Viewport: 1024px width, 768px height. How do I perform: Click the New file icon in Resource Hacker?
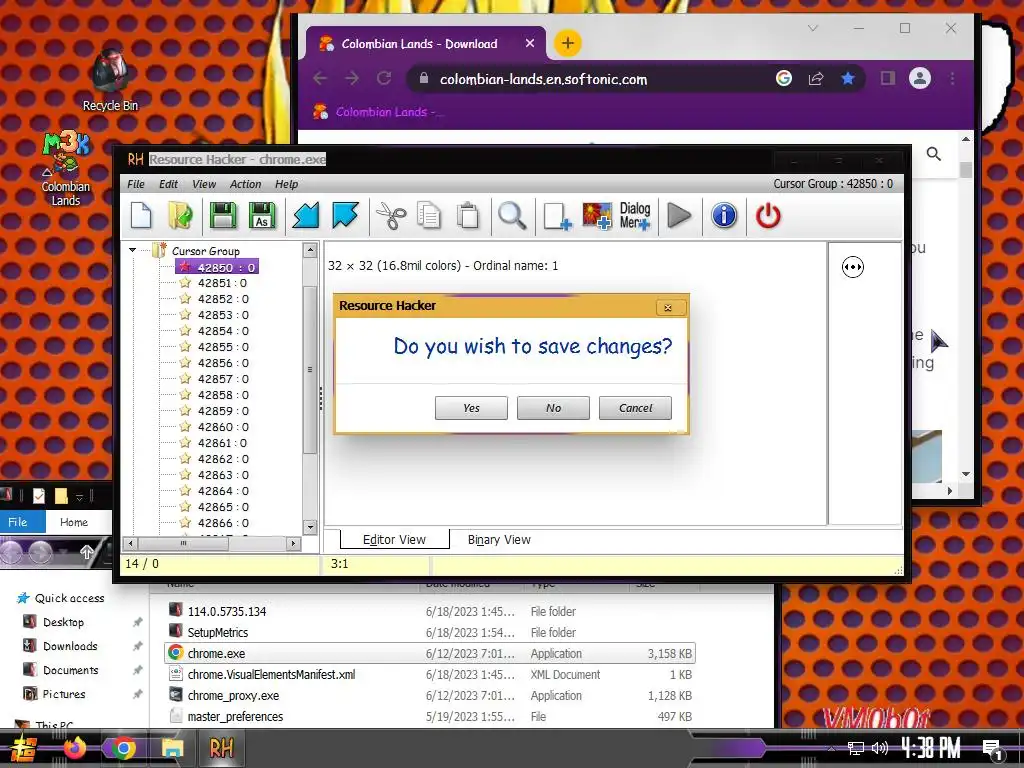tap(141, 216)
